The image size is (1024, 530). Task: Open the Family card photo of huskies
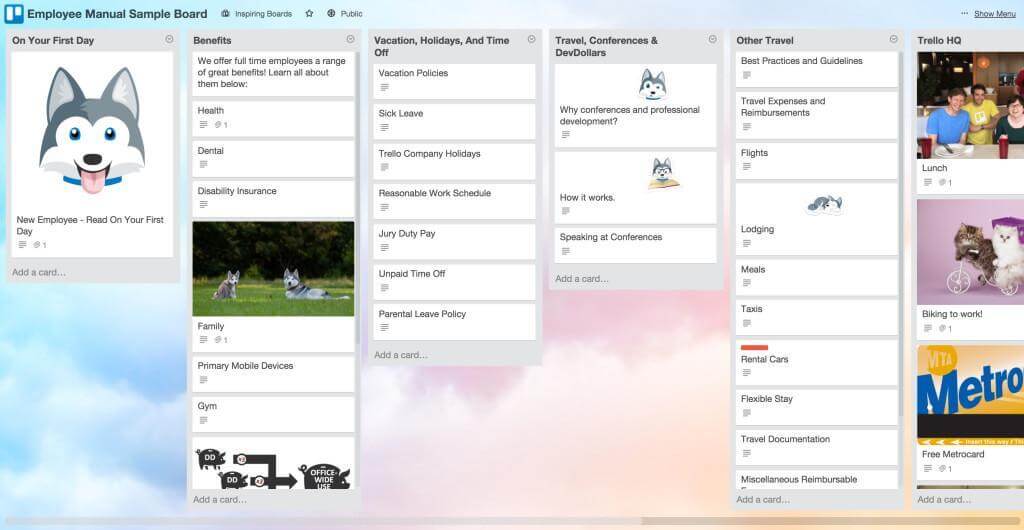(x=273, y=269)
